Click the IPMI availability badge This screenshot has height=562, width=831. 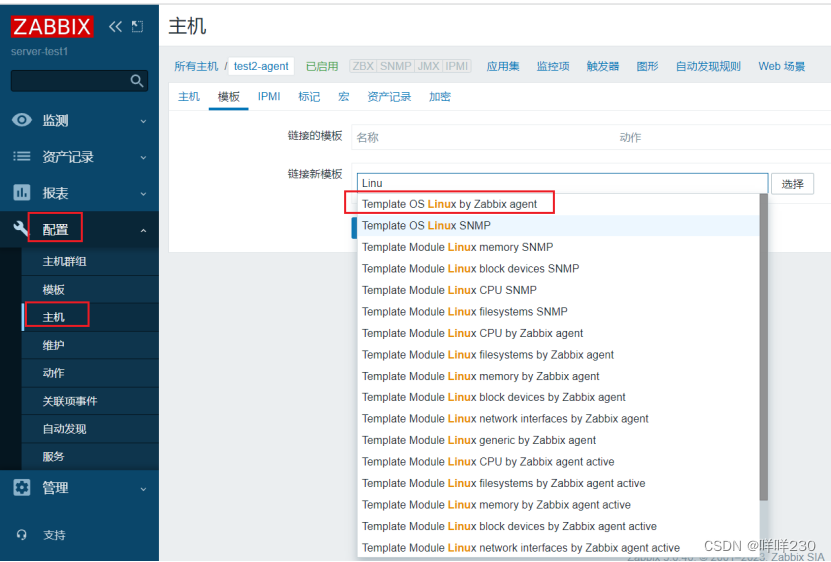[x=456, y=66]
